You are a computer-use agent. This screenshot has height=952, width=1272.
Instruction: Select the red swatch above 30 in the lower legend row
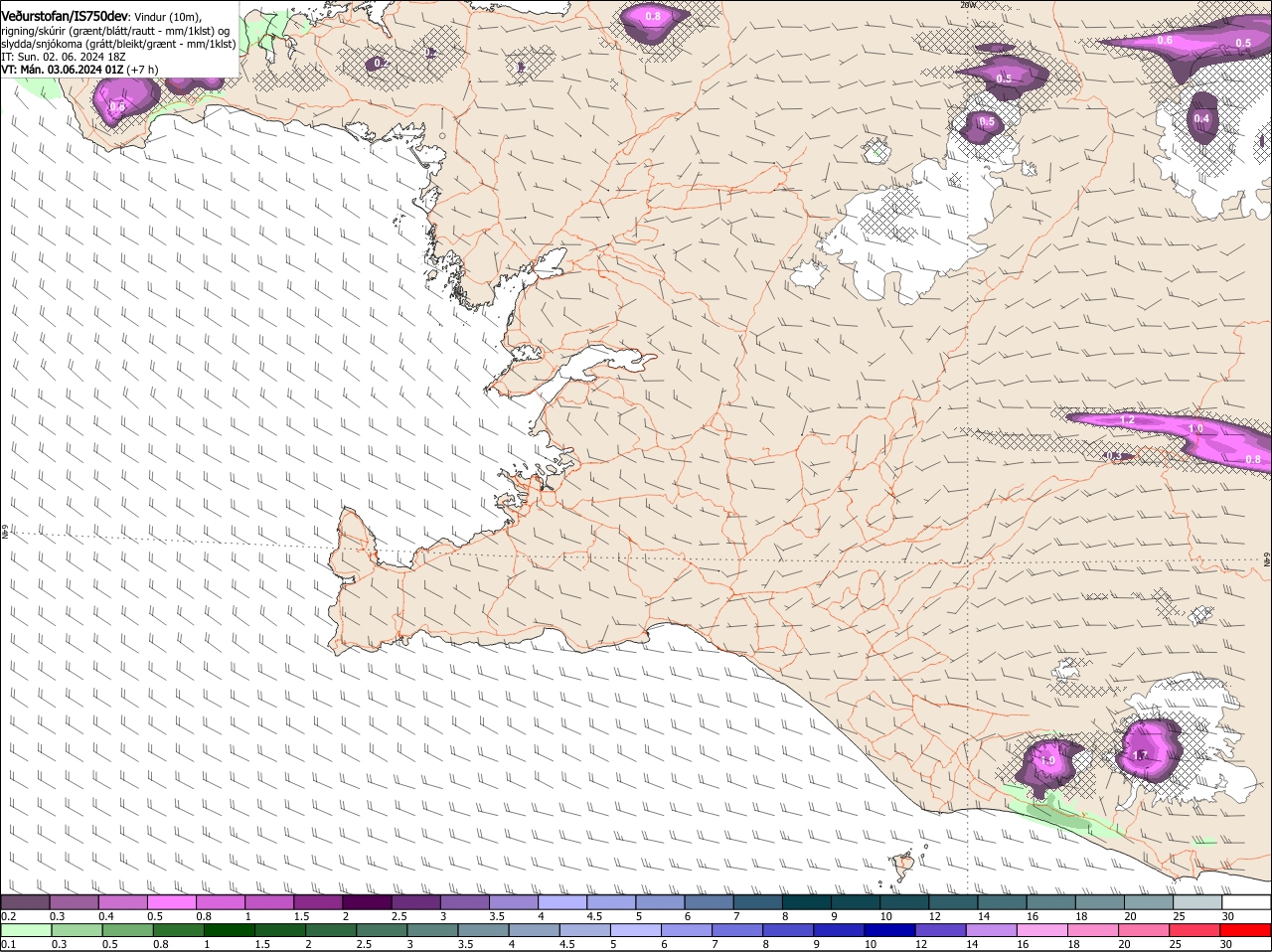pos(1246,930)
